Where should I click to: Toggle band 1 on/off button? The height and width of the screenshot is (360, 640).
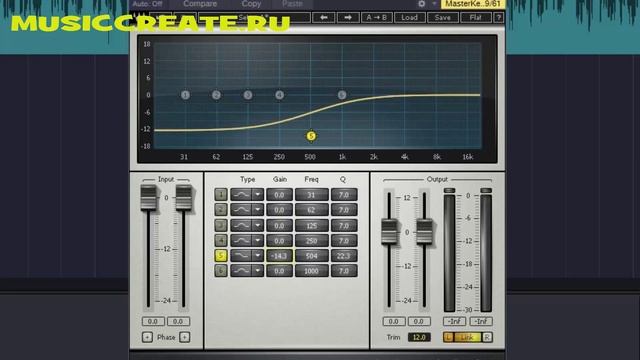pos(221,195)
